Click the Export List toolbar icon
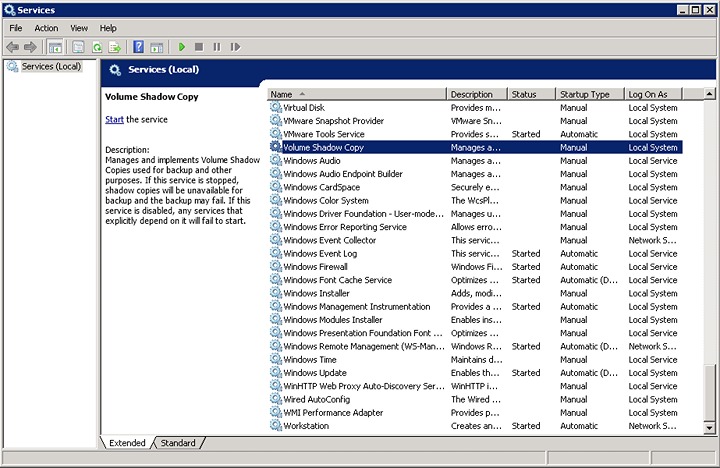This screenshot has height=468, width=720. coord(115,47)
